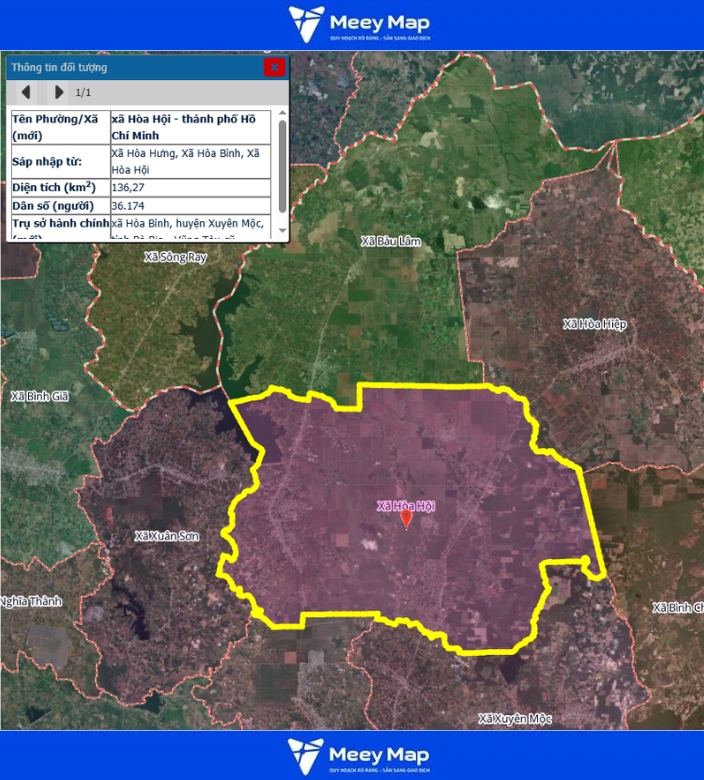Click the red map pin on Xã Hòa Hội
This screenshot has width=704, height=780.
[406, 519]
